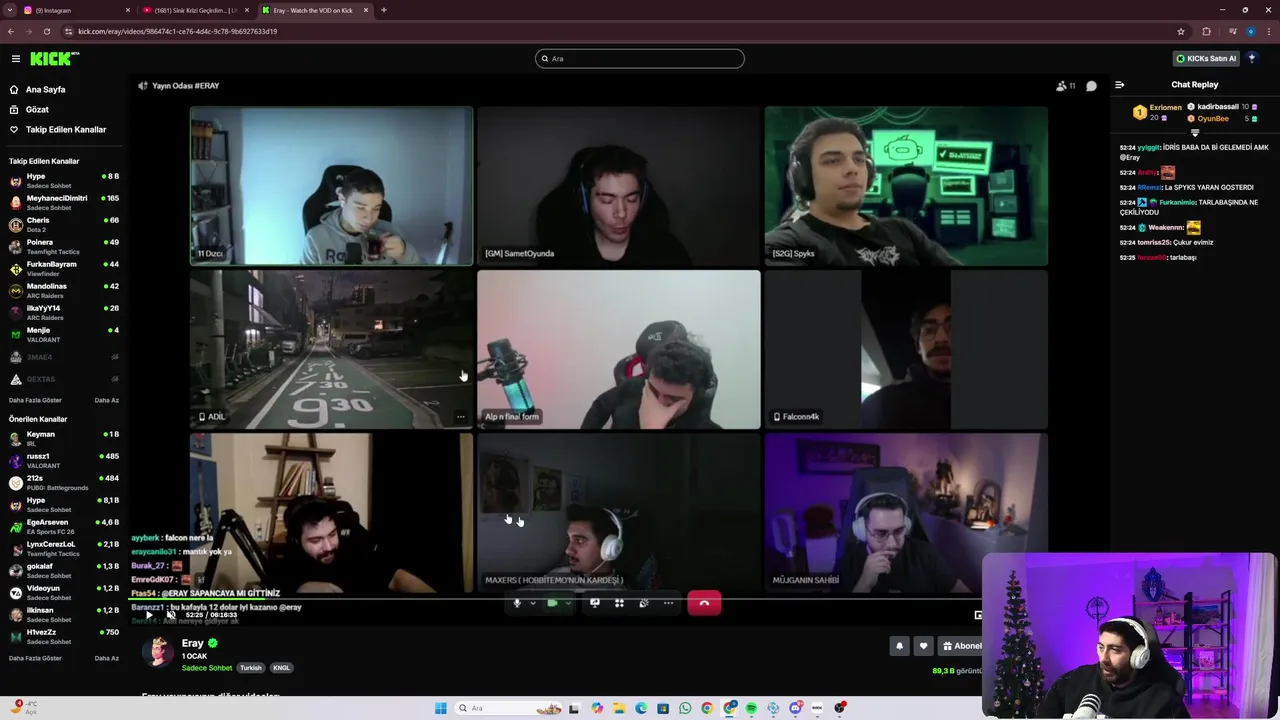Switch to the Instagram browser tab
This screenshot has height=720, width=1280.
pos(77,10)
